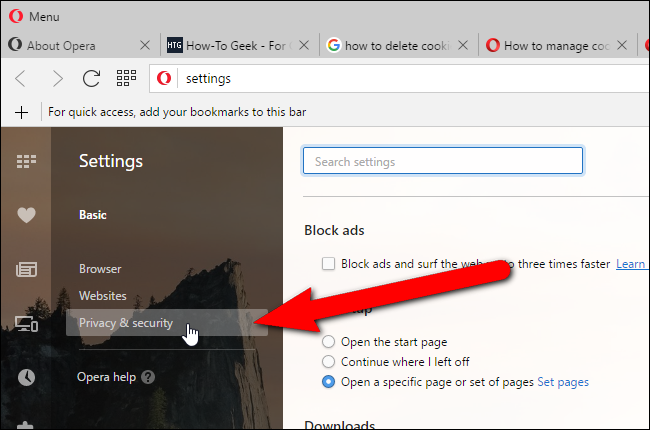Open the Learn more link for ad blocking
The width and height of the screenshot is (650, 430).
[631, 264]
